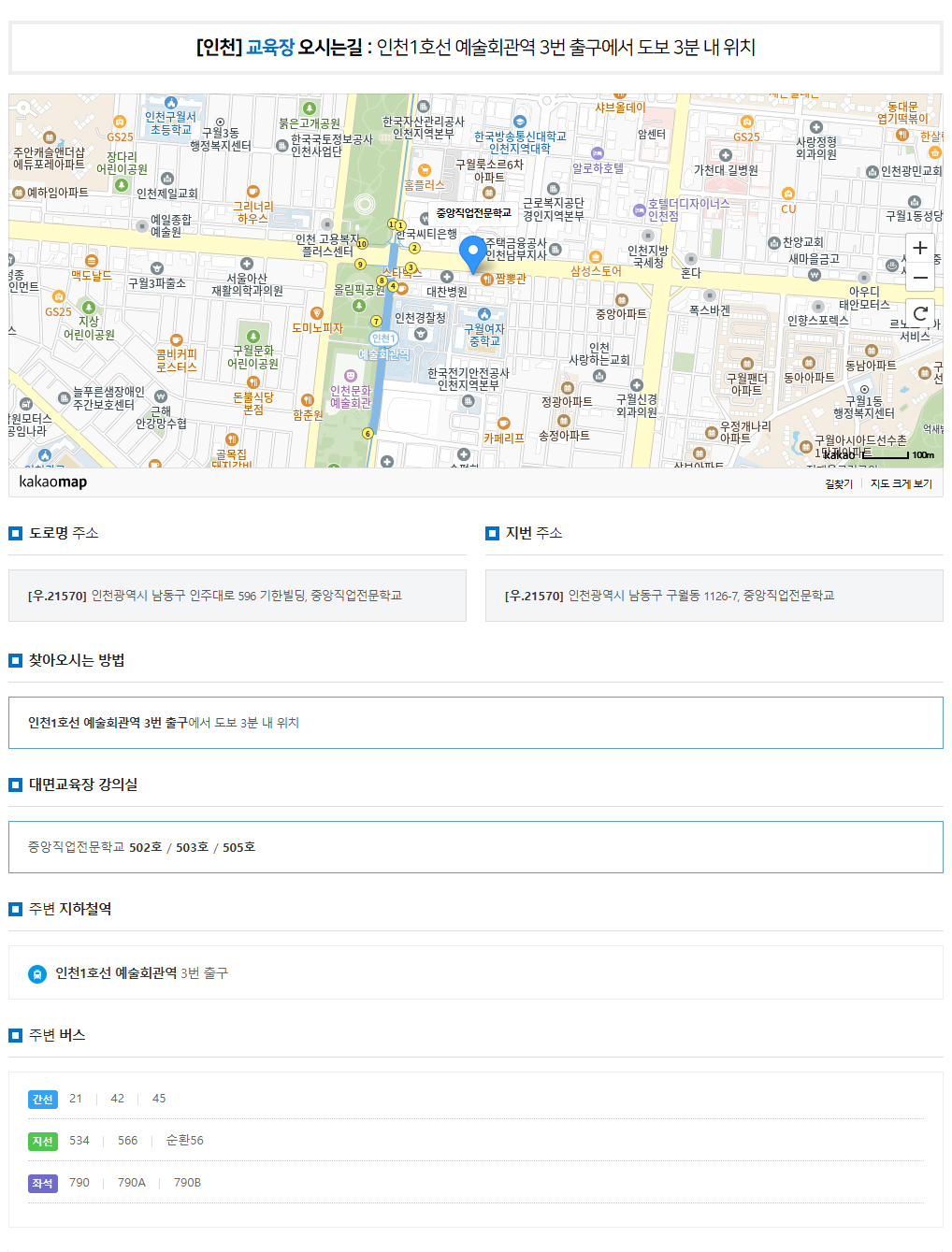Click the subway icon beside 예술회관역 3번 출구
This screenshot has height=1252, width=952.
pyautogui.click(x=36, y=973)
